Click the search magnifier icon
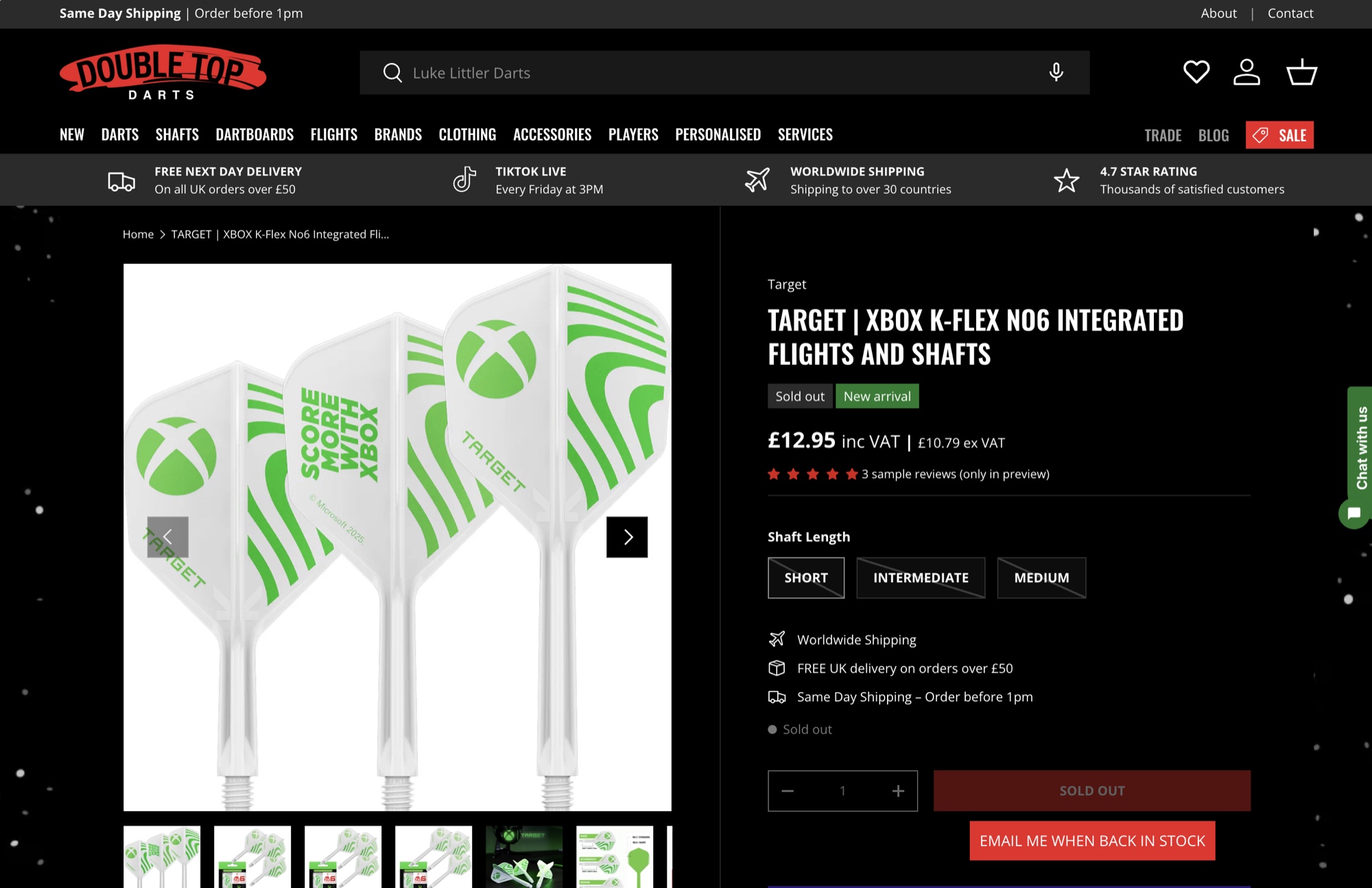The image size is (1372, 888). tap(392, 73)
